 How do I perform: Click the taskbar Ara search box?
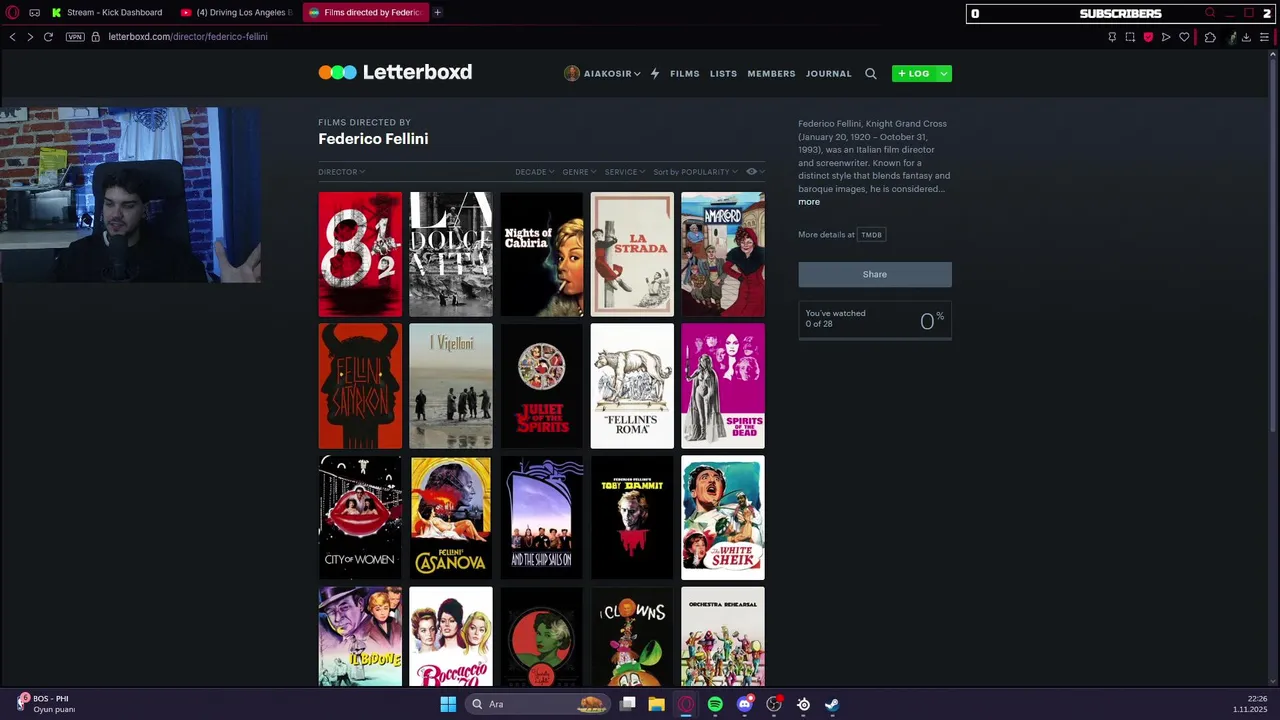[x=537, y=704]
